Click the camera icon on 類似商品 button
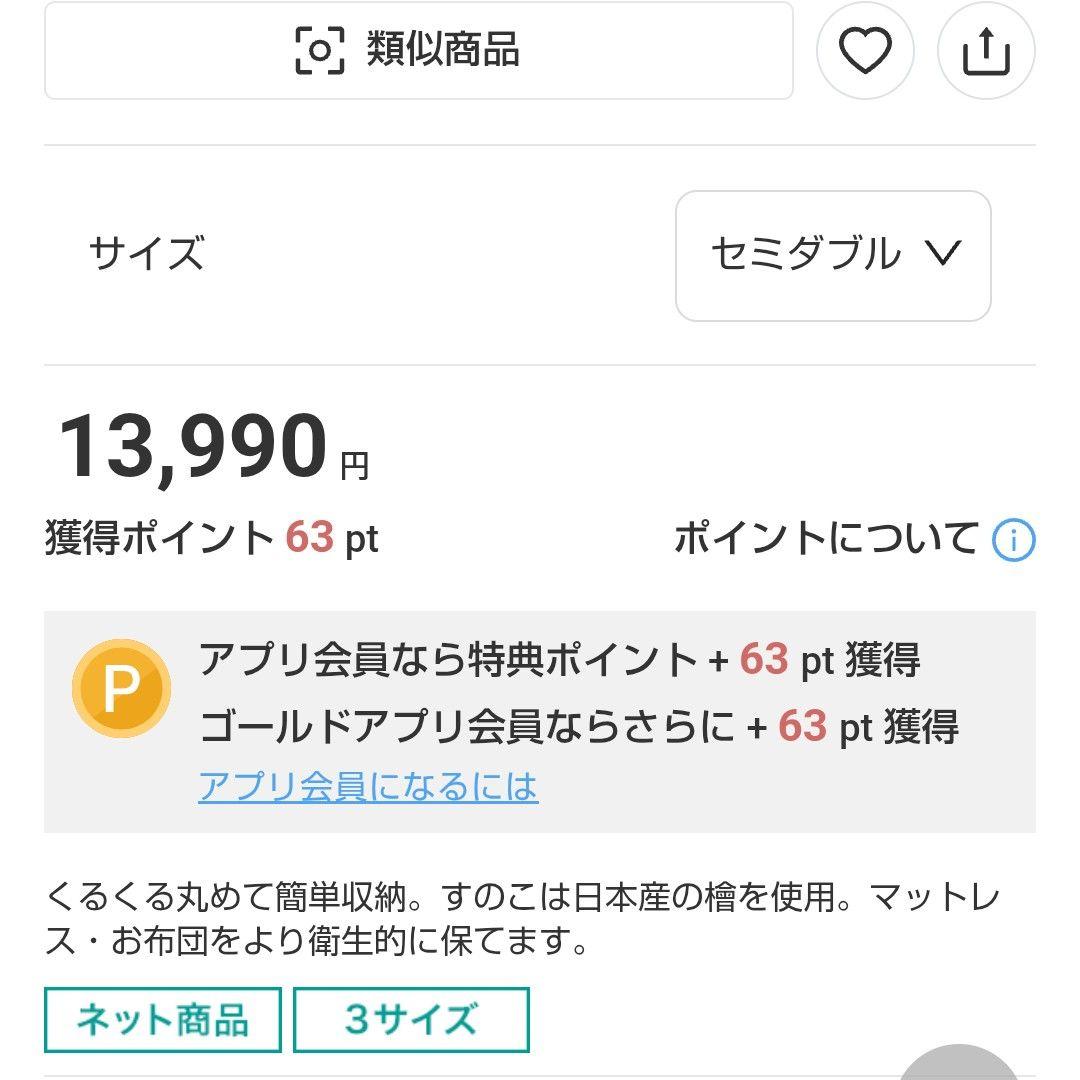 tap(320, 52)
